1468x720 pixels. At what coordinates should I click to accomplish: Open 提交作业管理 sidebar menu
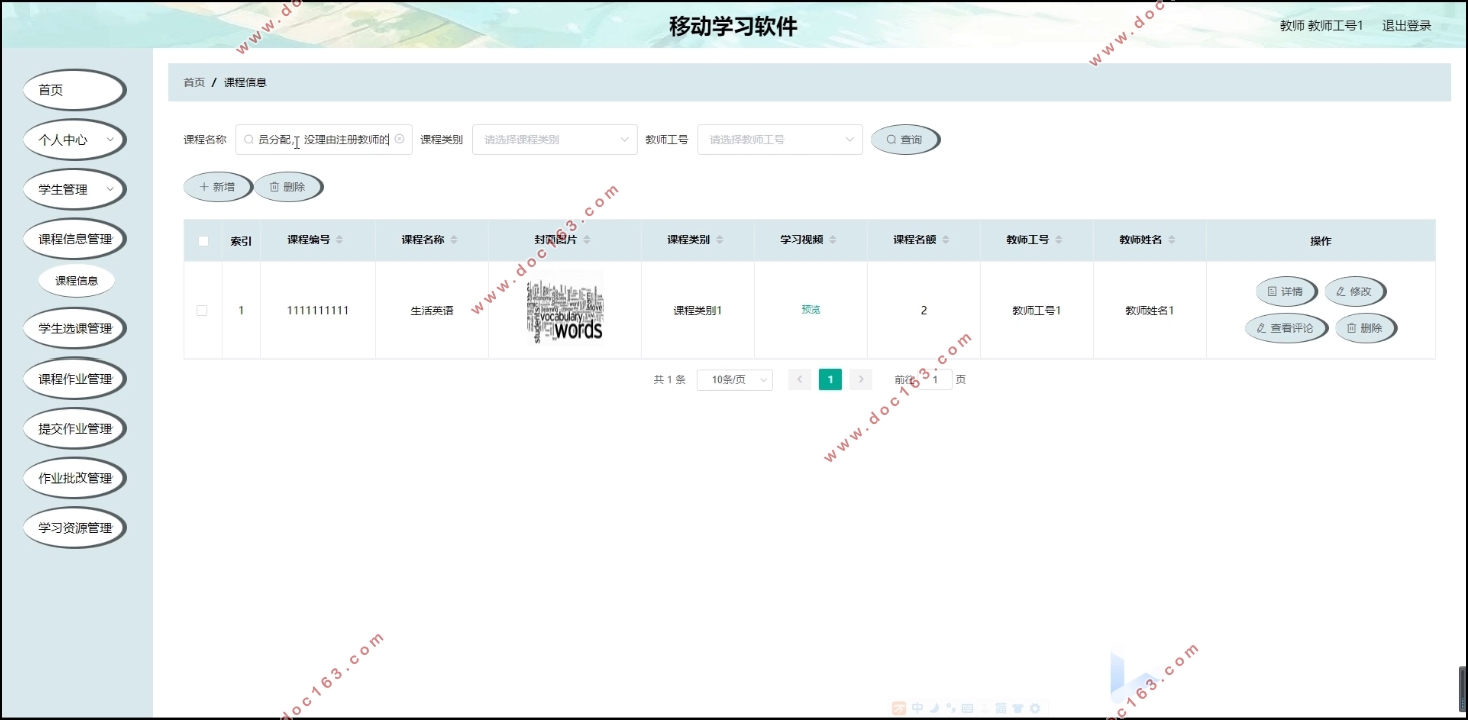coord(75,429)
